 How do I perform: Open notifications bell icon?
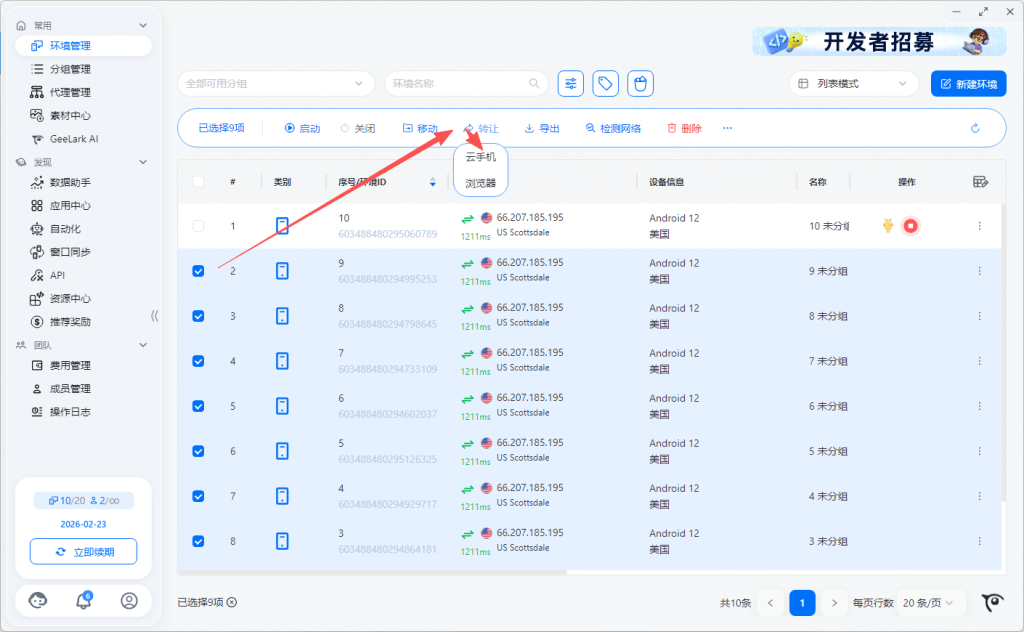[x=84, y=600]
